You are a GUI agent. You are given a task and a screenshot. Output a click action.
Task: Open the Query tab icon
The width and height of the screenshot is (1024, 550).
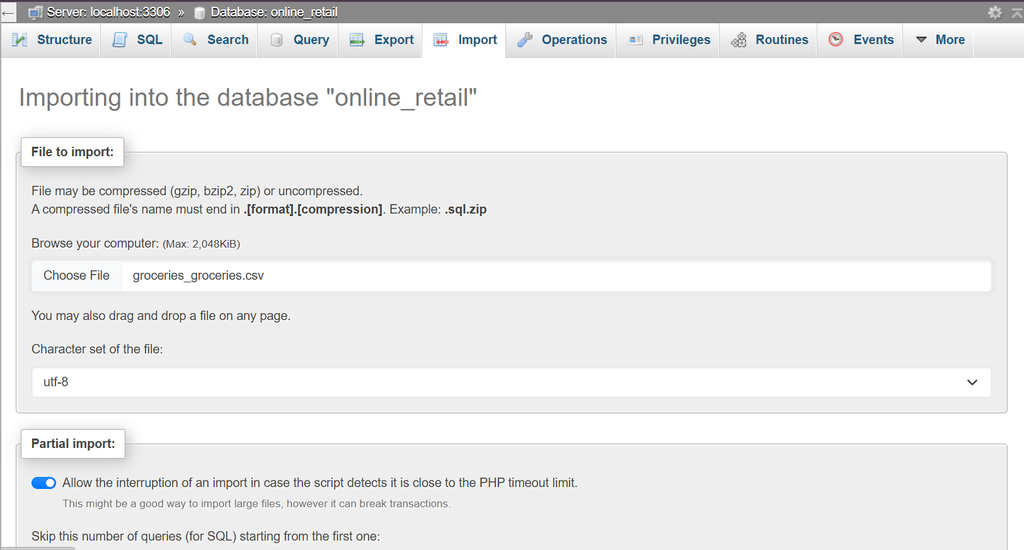(x=276, y=40)
